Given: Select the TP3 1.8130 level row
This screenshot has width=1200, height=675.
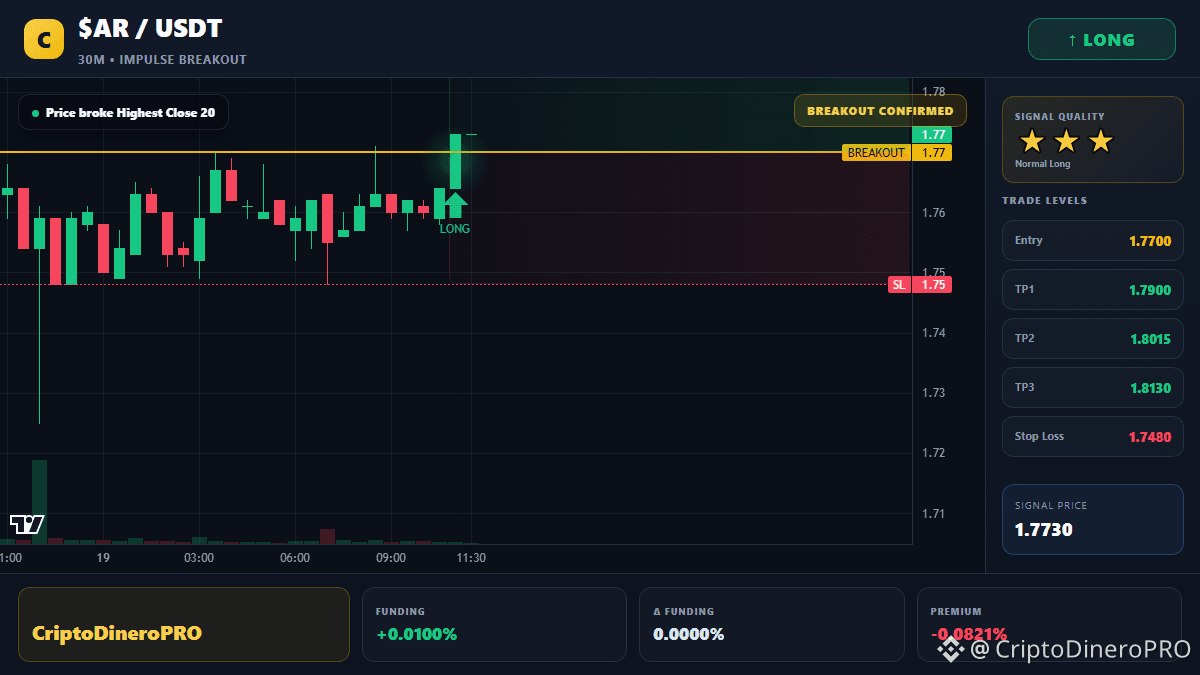Looking at the screenshot, I should [1093, 387].
